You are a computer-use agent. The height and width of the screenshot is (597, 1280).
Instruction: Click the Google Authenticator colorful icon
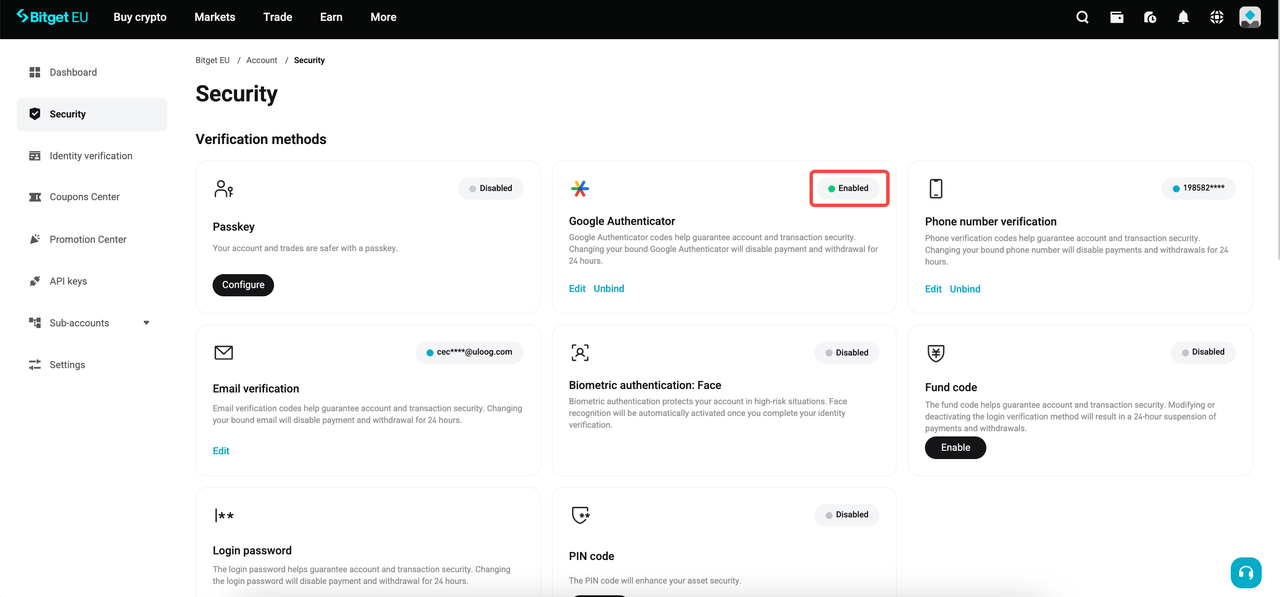click(580, 188)
